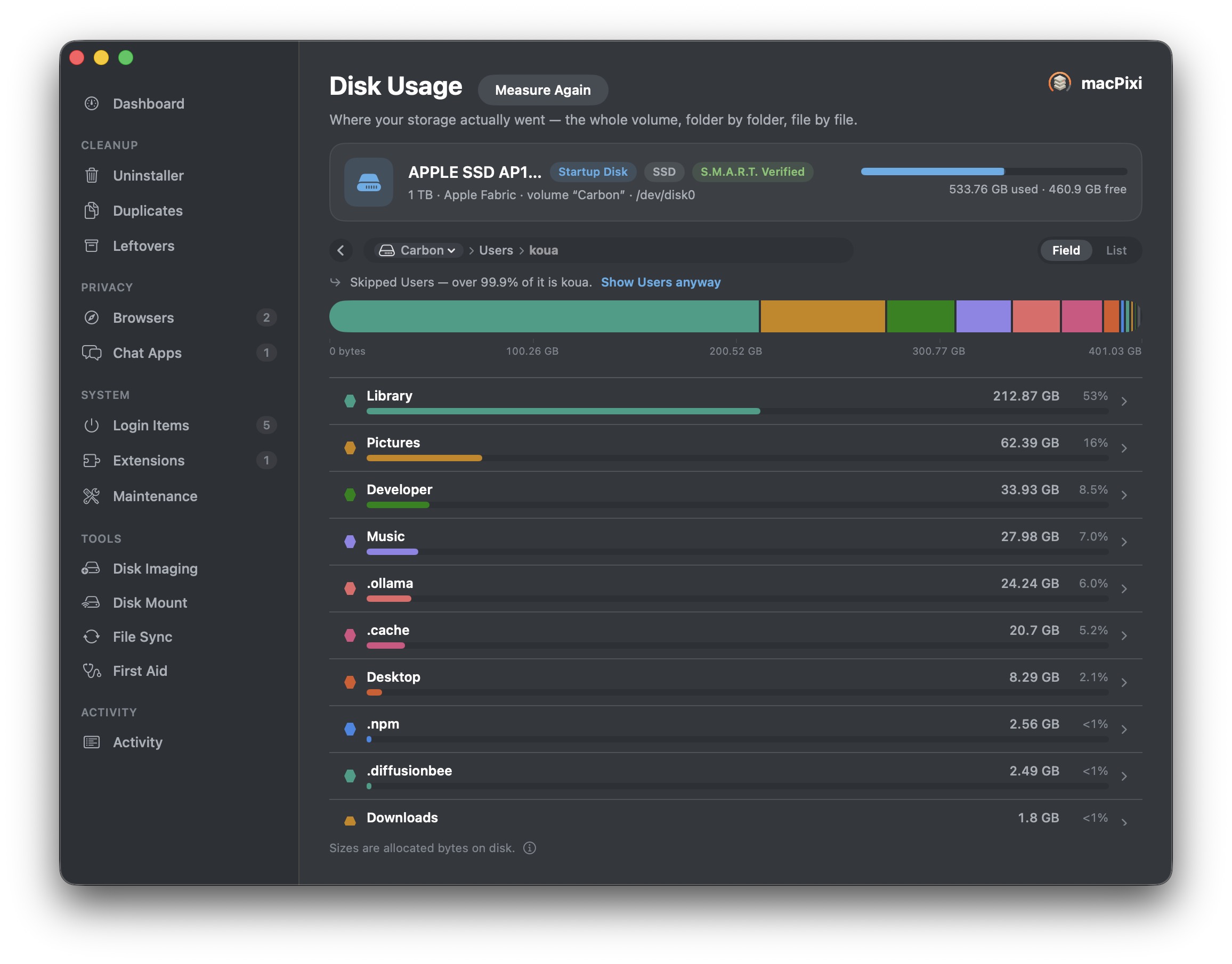Click the Show Users anyway link
Viewport: 1232px width, 964px height.
(x=661, y=282)
